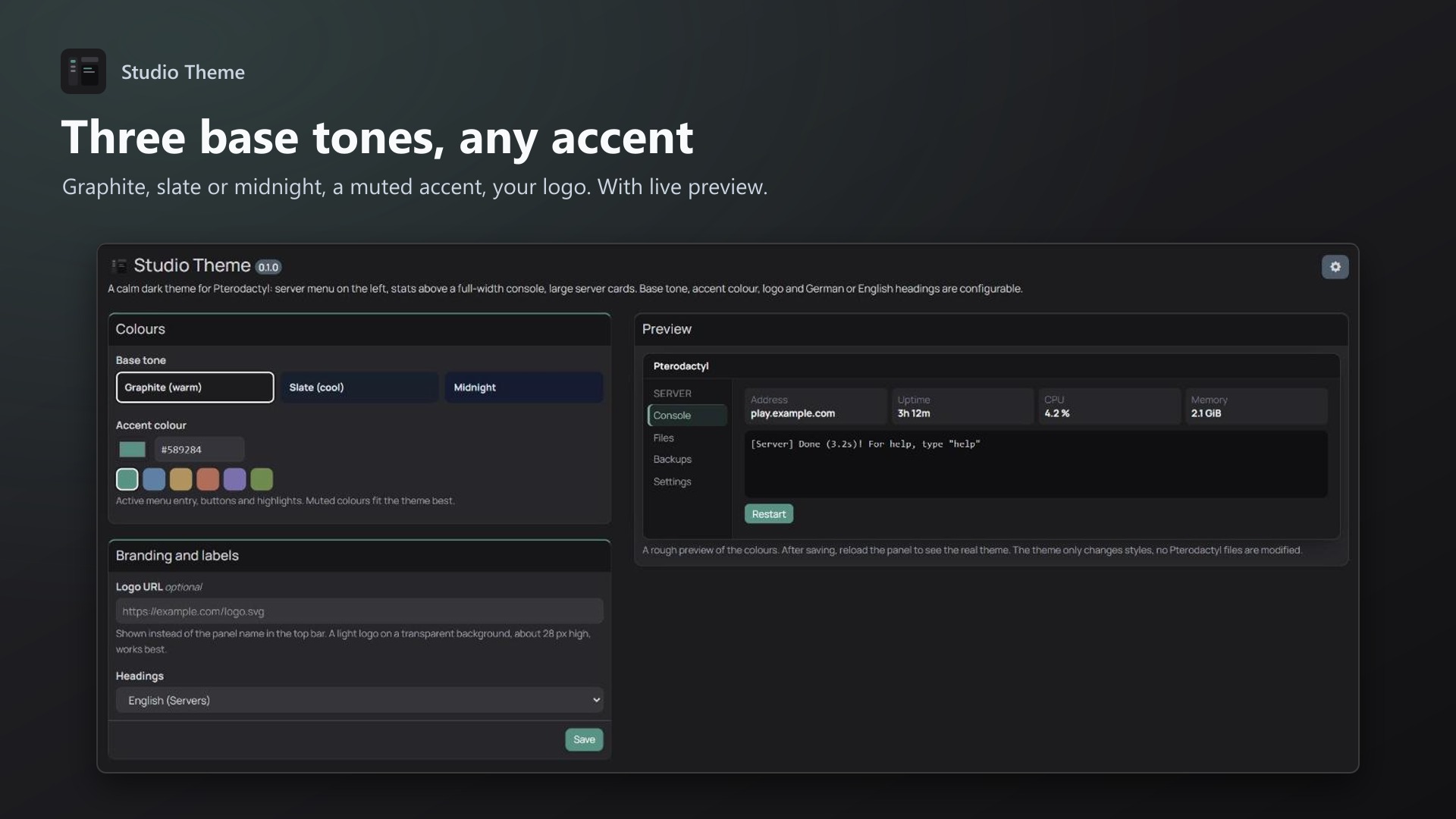Image resolution: width=1456 pixels, height=819 pixels.
Task: Click the 0.1.0 version badge
Action: coord(268,267)
